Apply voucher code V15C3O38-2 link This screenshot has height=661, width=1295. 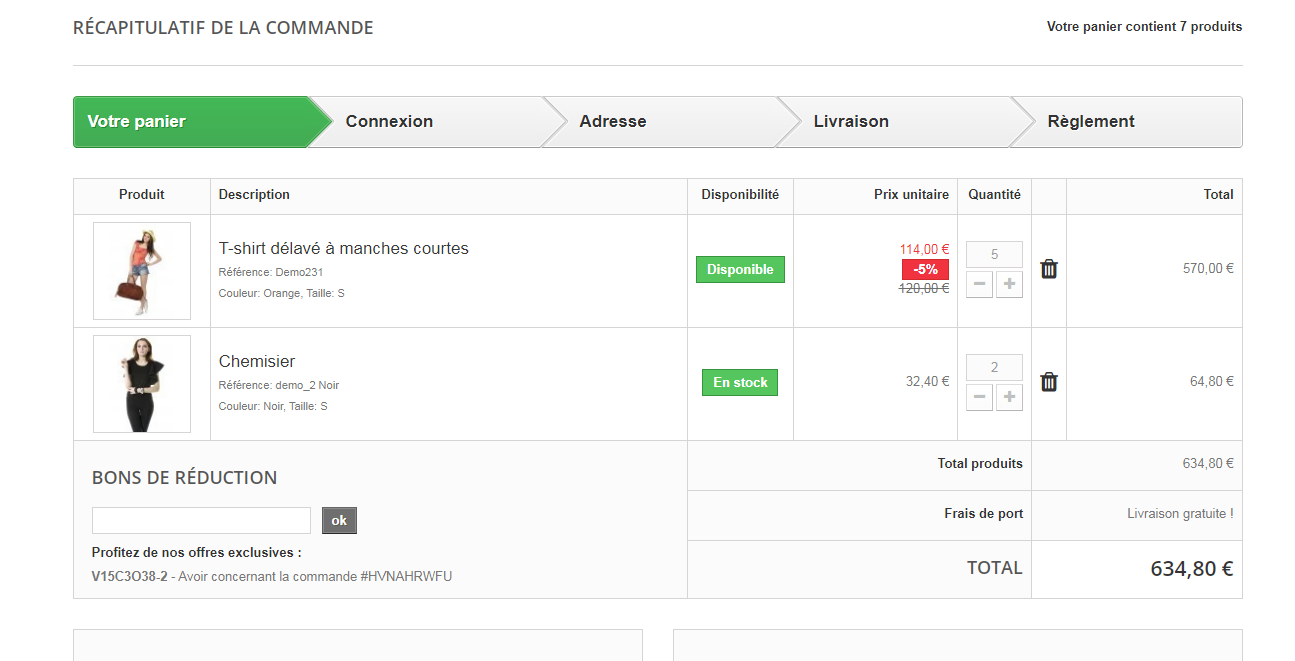[x=130, y=576]
